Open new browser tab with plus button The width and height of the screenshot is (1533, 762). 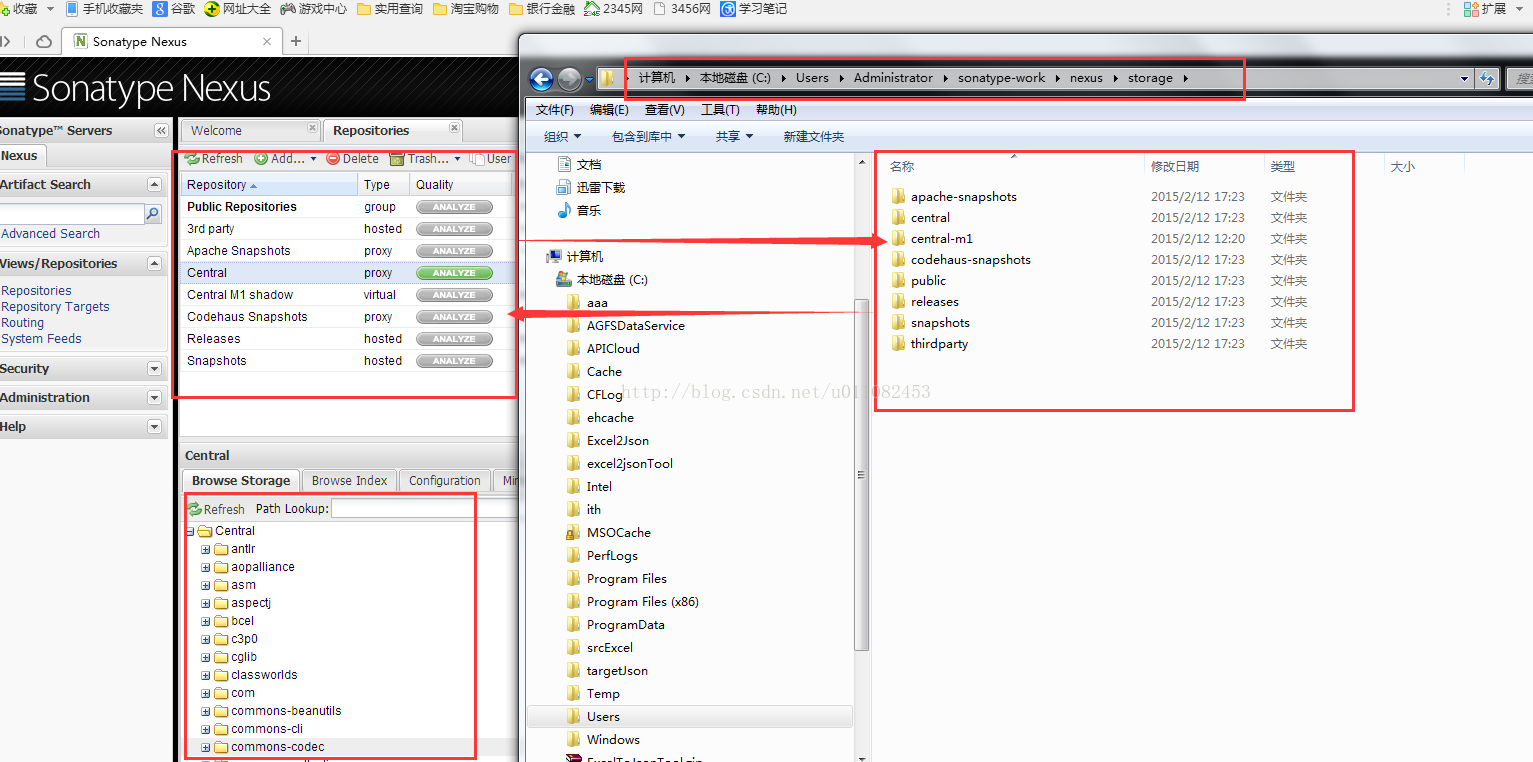click(x=296, y=42)
